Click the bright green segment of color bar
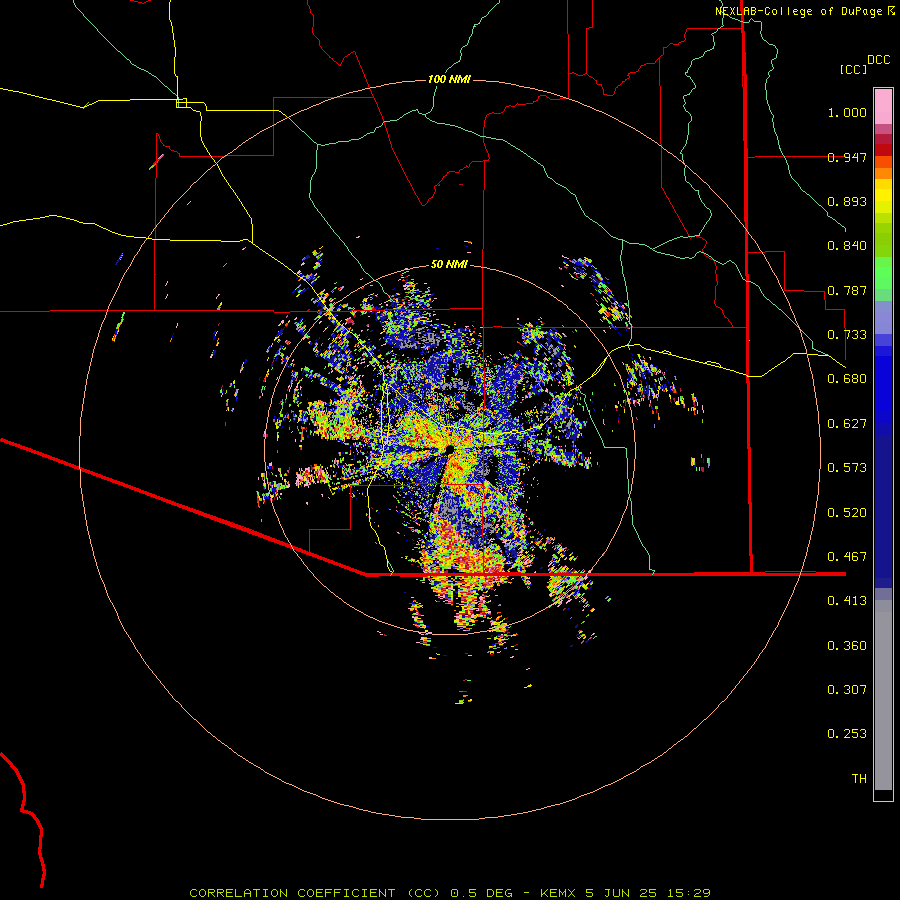The width and height of the screenshot is (900, 900). [883, 273]
